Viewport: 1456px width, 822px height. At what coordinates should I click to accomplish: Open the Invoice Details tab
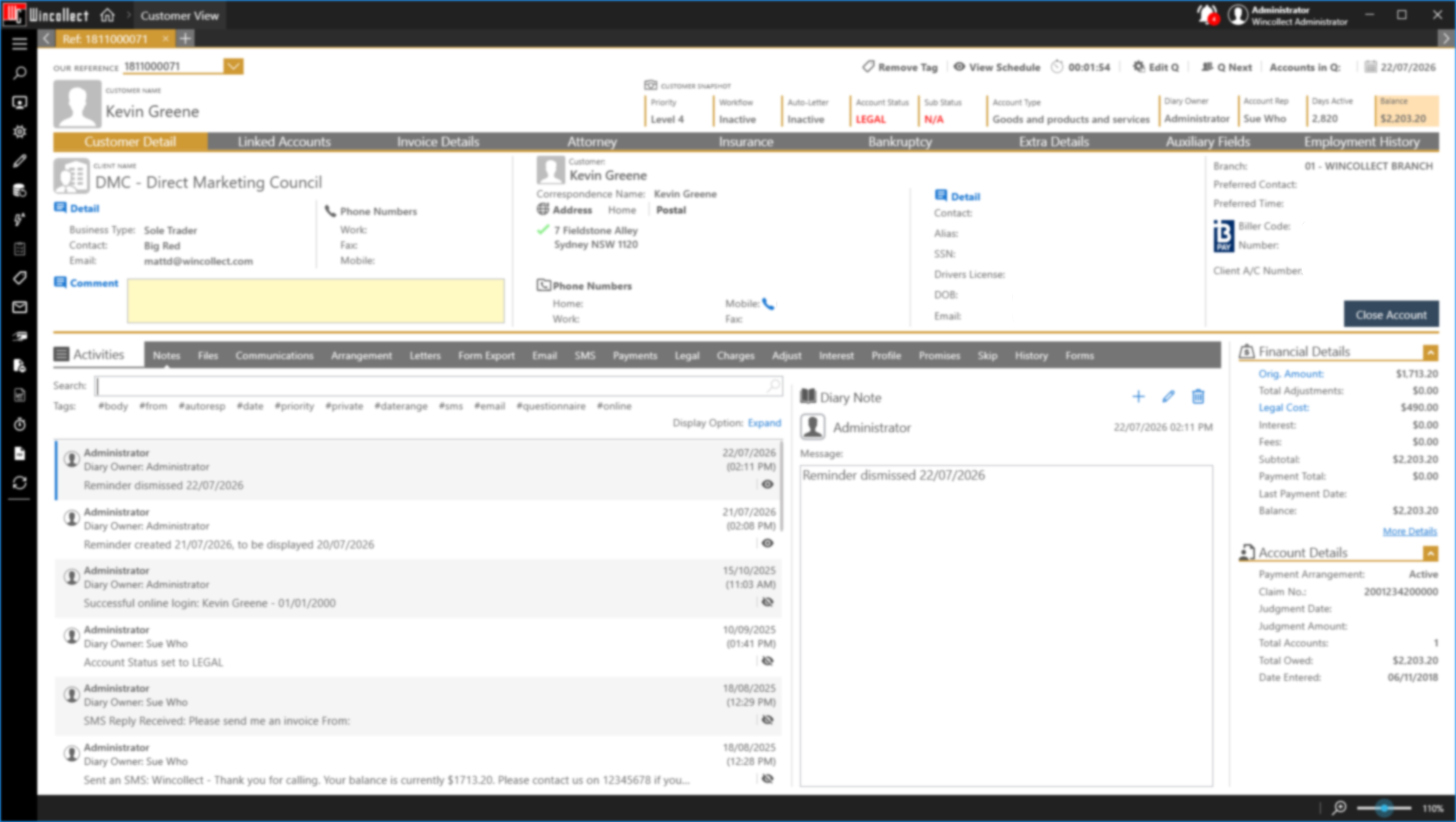pos(438,142)
